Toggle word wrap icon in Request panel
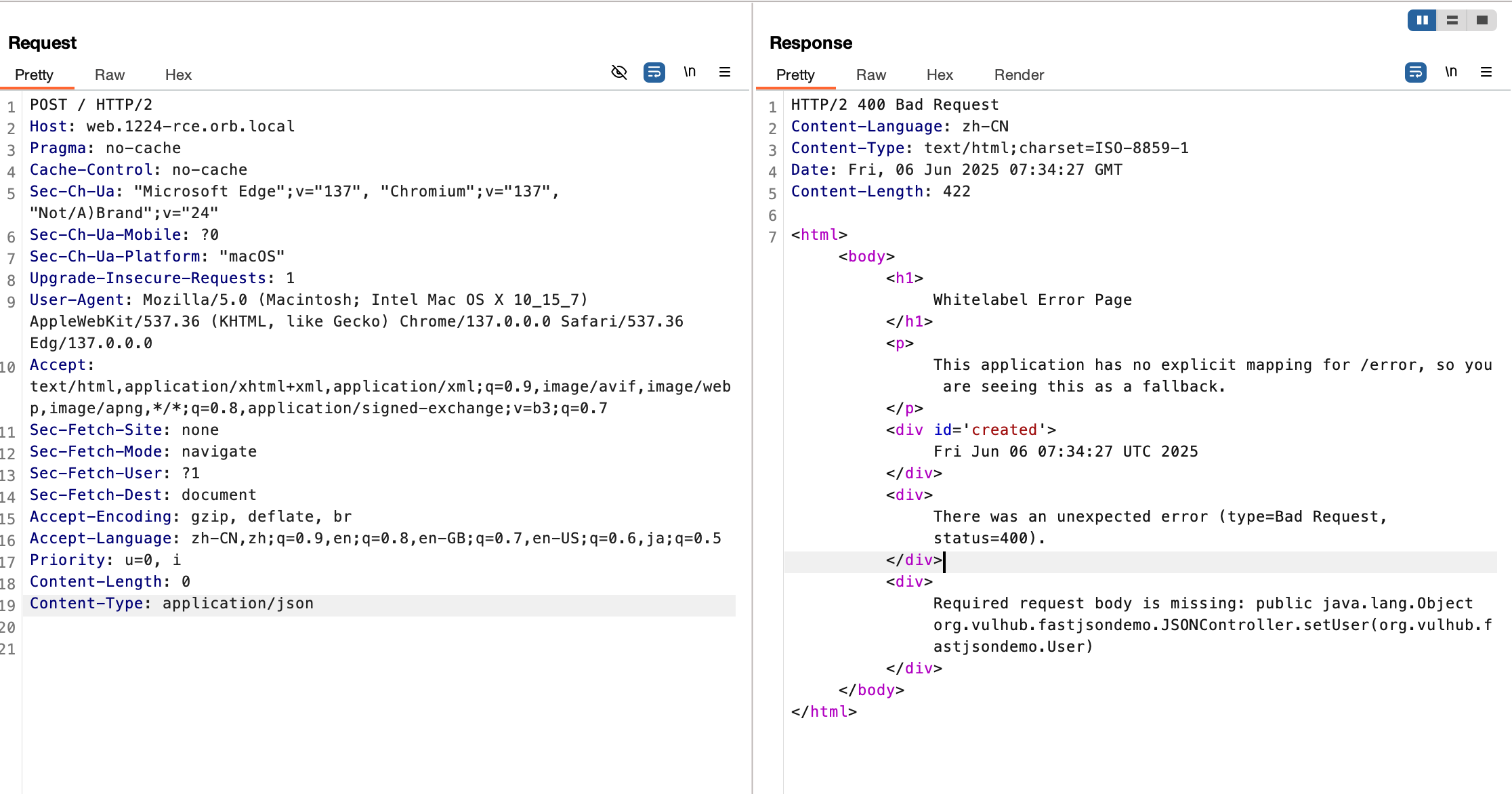This screenshot has width=1512, height=794. pyautogui.click(x=654, y=72)
